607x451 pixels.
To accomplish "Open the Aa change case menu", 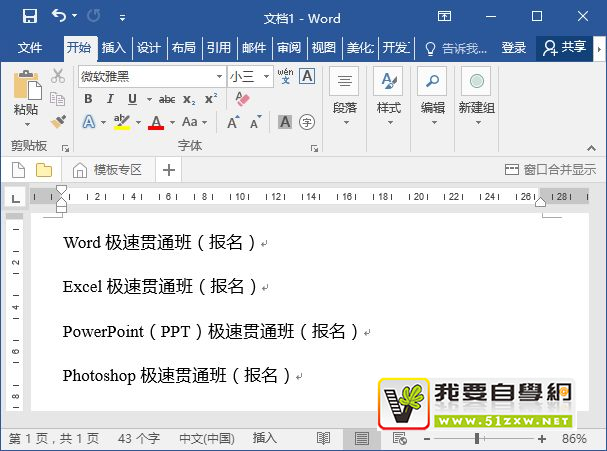I will 195,122.
